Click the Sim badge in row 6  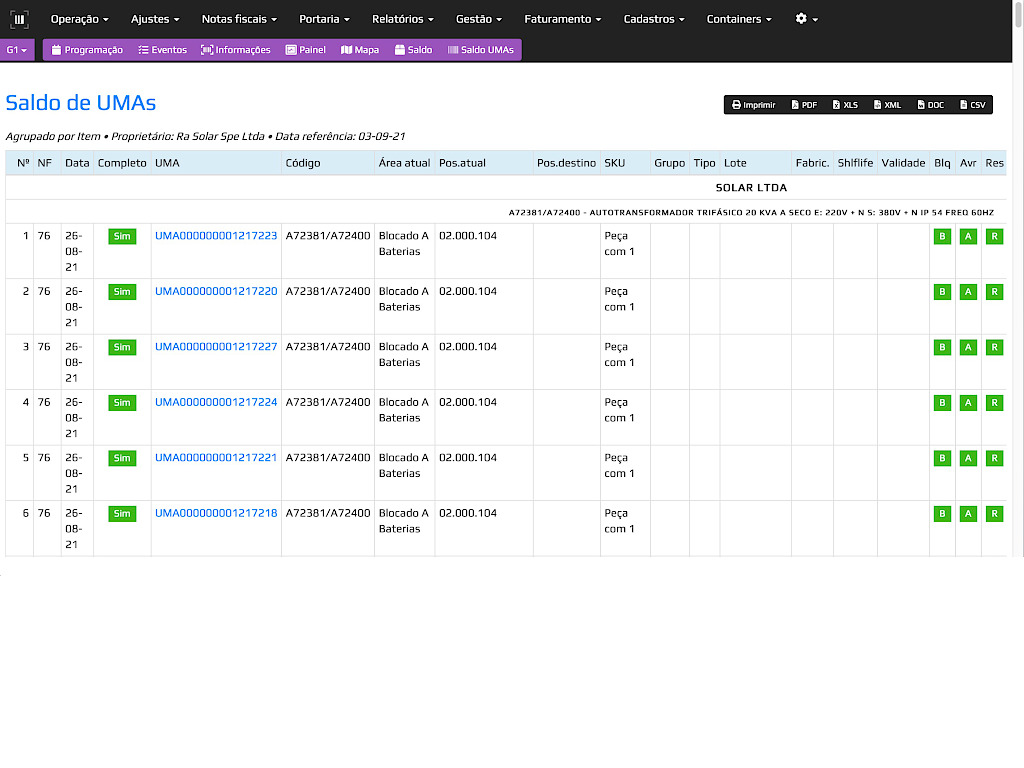pyautogui.click(x=122, y=514)
